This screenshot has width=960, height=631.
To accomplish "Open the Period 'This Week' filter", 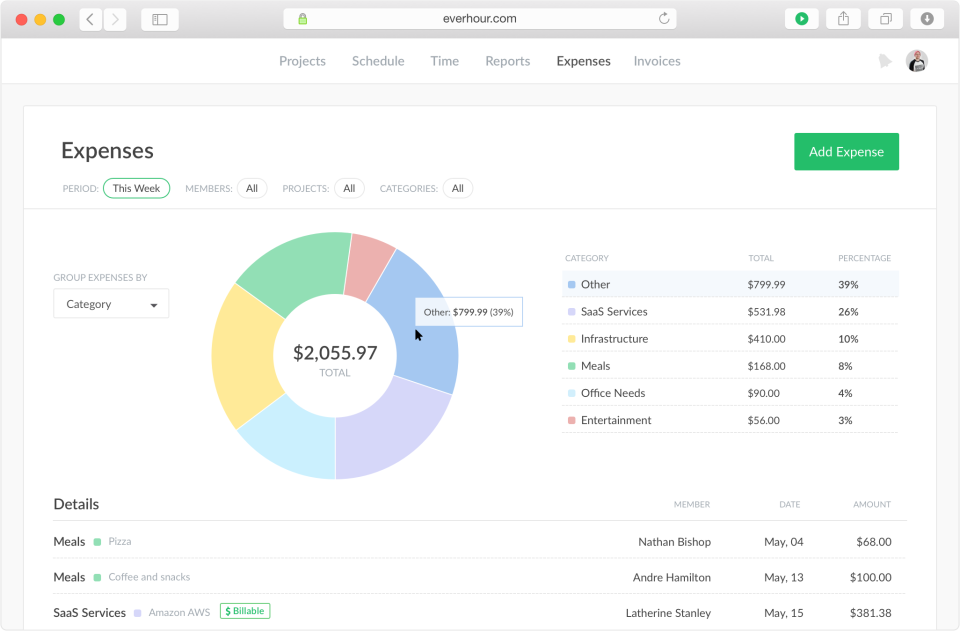I will tap(137, 189).
